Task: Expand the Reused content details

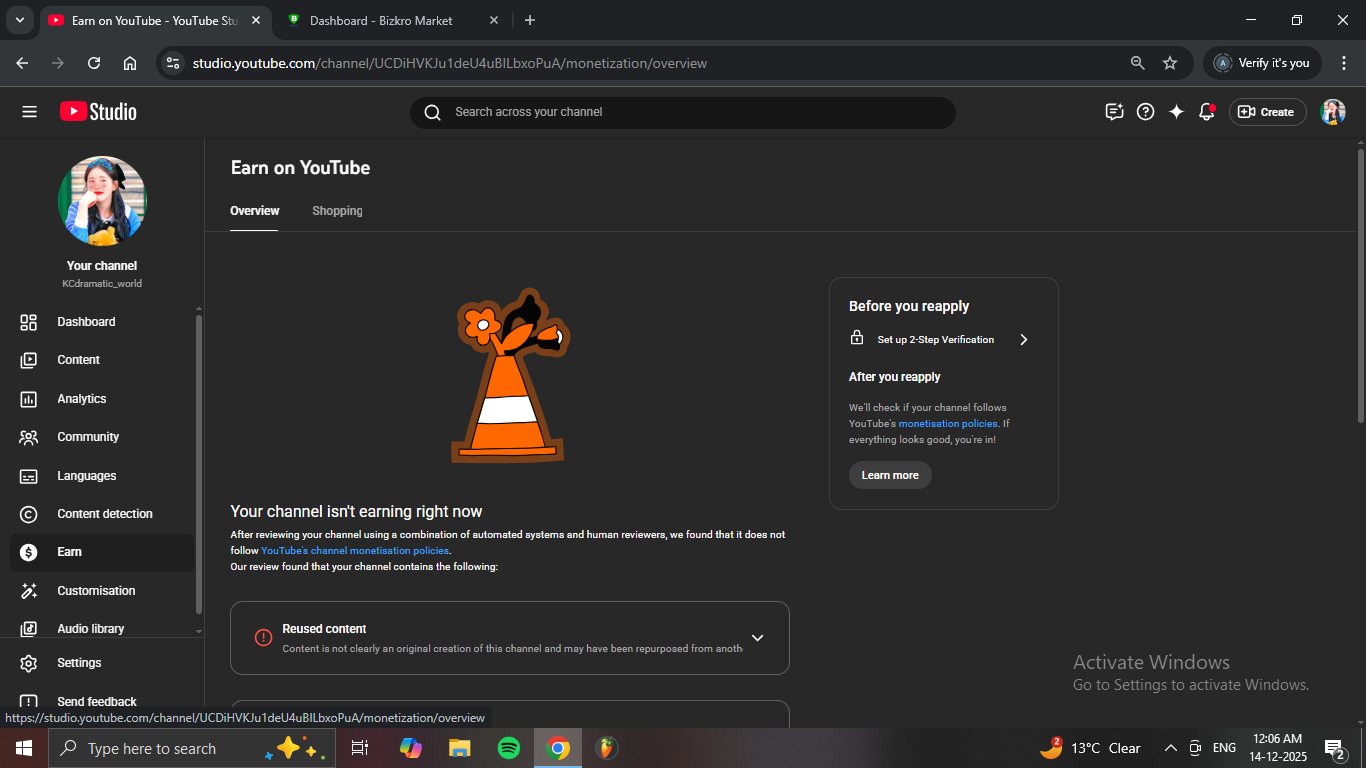Action: coord(757,638)
